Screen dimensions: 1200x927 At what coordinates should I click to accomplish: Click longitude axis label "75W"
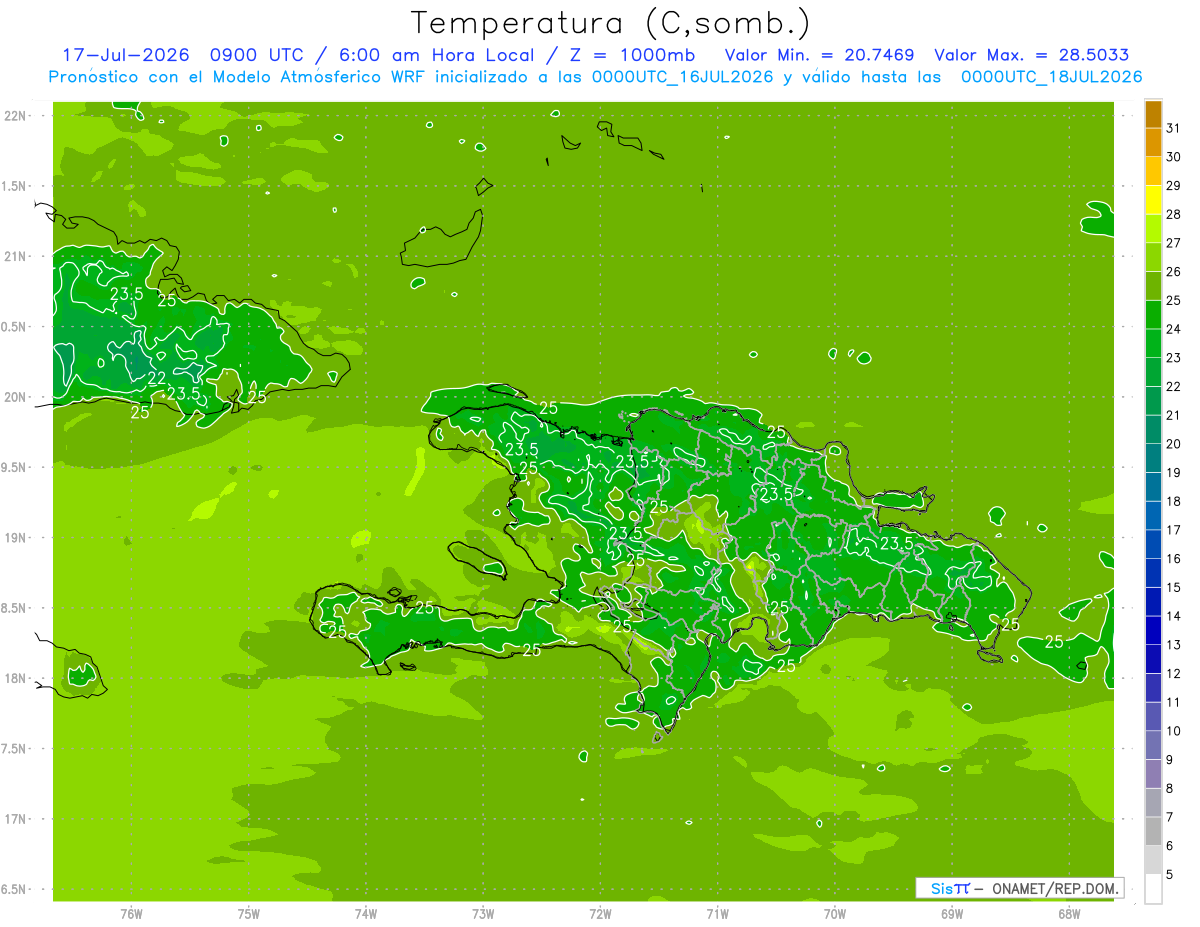point(249,913)
